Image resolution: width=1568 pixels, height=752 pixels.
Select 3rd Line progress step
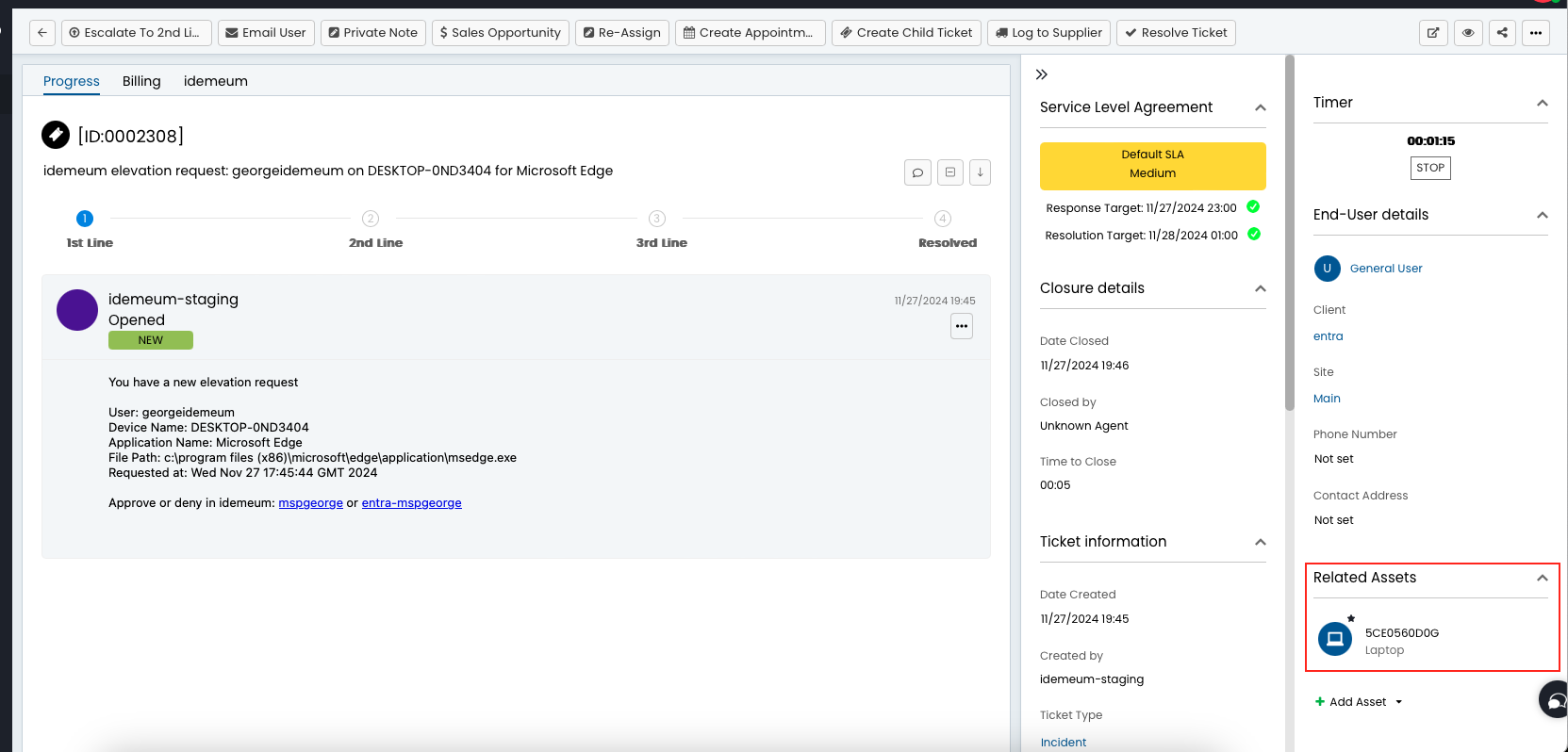(x=657, y=219)
